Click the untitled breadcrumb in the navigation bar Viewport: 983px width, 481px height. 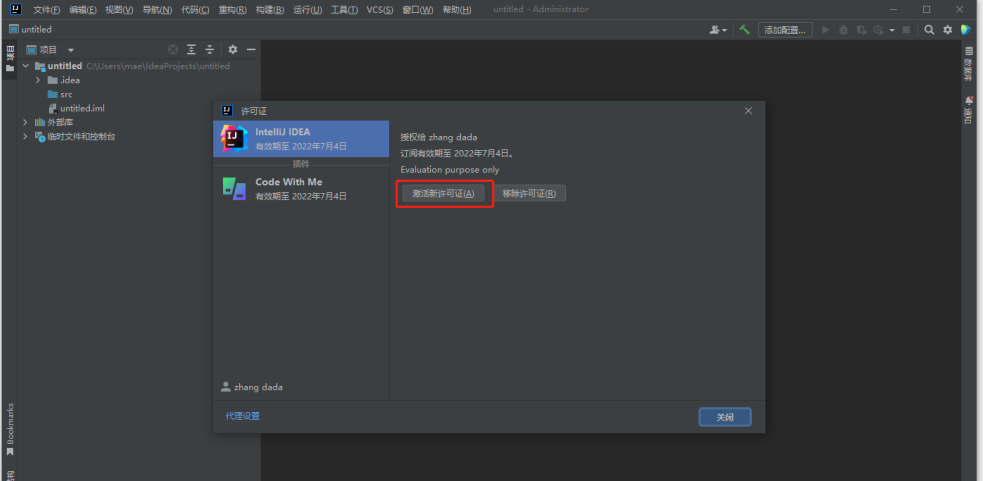(x=36, y=29)
